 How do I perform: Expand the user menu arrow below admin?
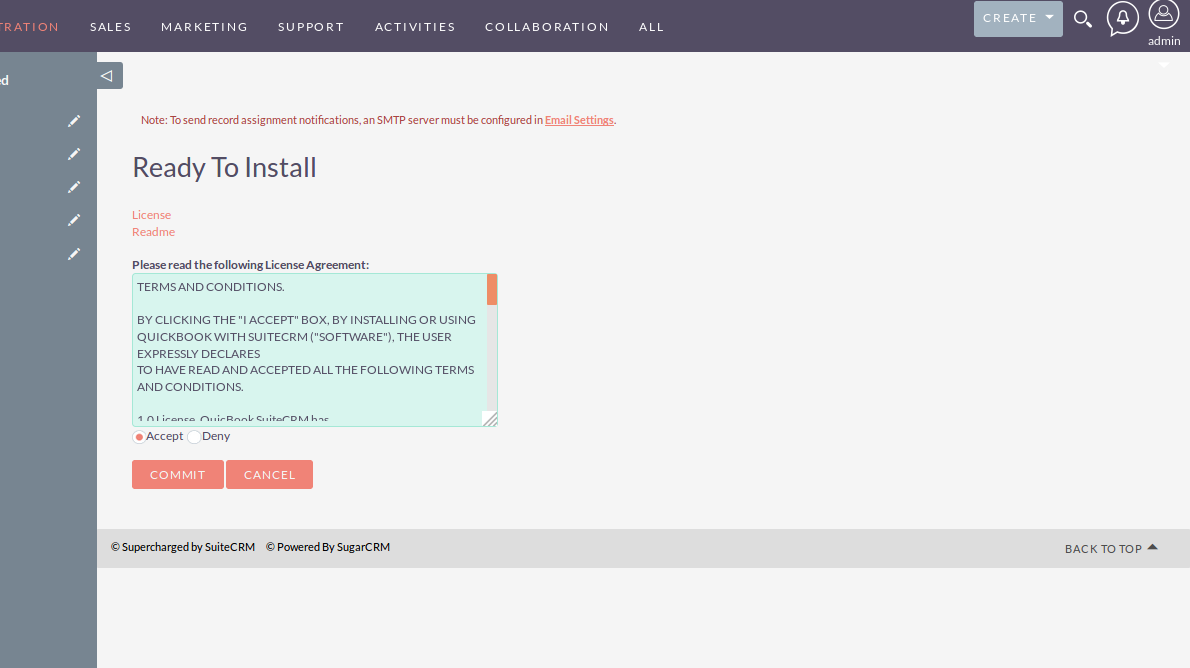tap(1164, 66)
